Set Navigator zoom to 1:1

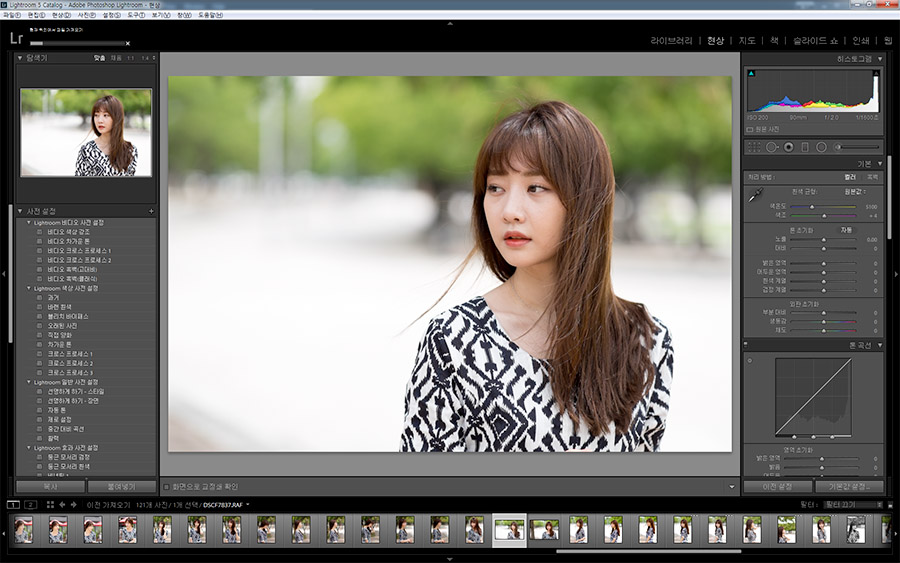pos(130,58)
